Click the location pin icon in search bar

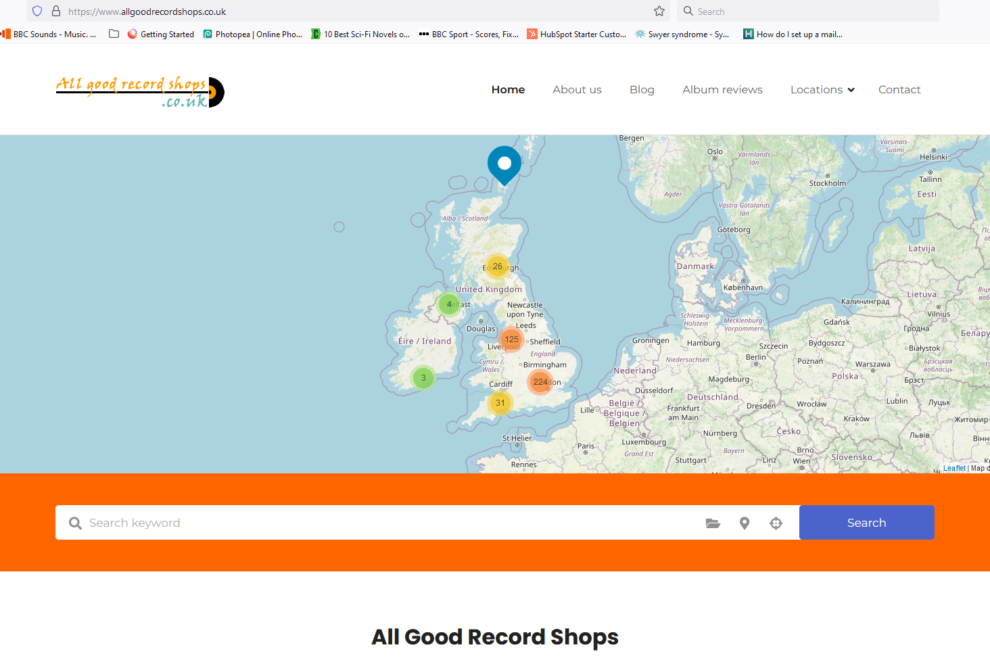[x=744, y=523]
